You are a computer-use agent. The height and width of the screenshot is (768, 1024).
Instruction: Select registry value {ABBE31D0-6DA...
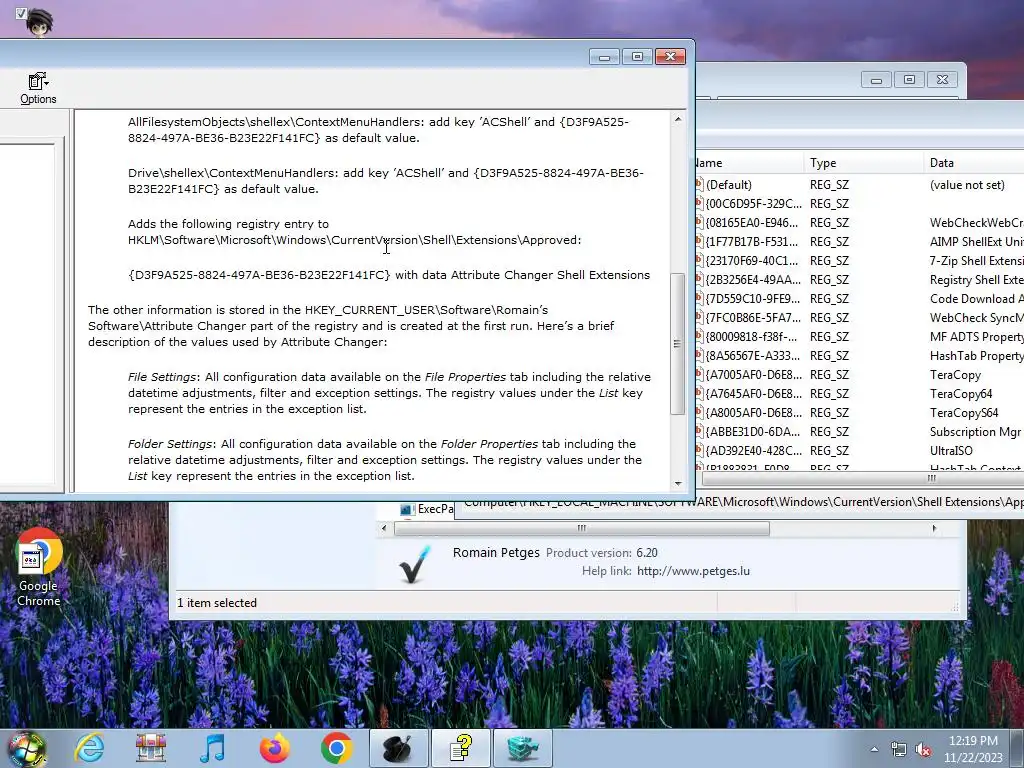[x=752, y=431]
